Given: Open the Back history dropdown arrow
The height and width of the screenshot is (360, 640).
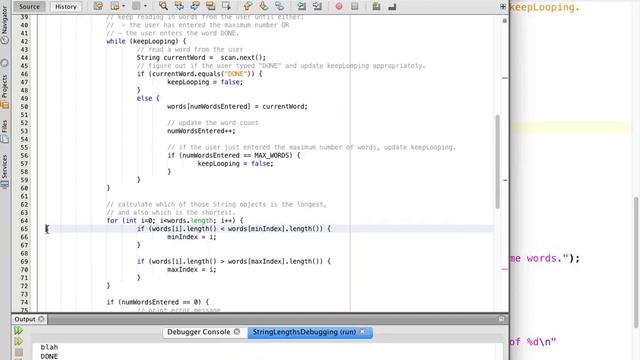Looking at the screenshot, I should (124, 6).
